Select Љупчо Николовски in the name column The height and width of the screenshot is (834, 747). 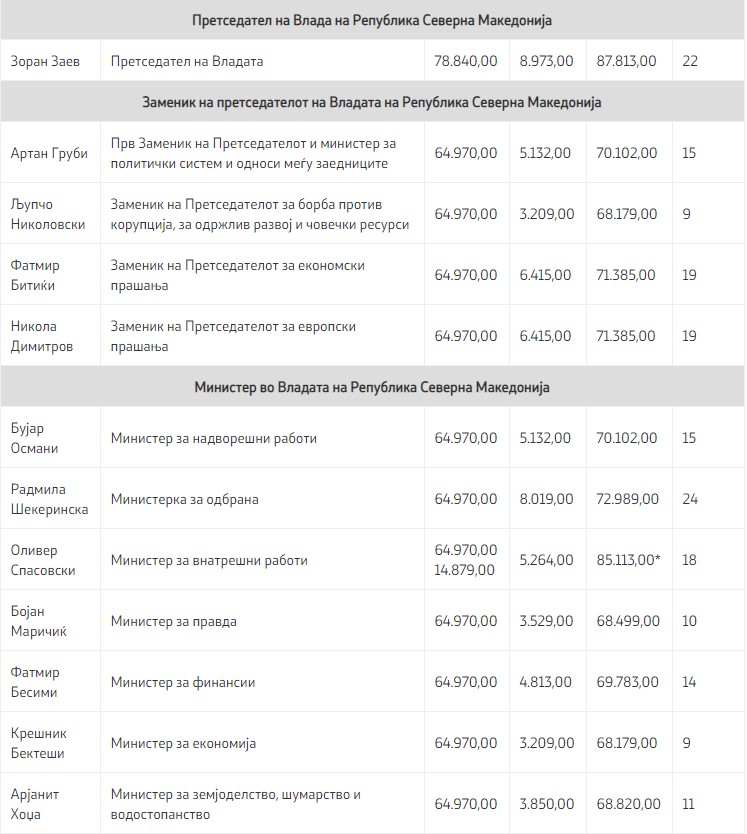pos(46,214)
